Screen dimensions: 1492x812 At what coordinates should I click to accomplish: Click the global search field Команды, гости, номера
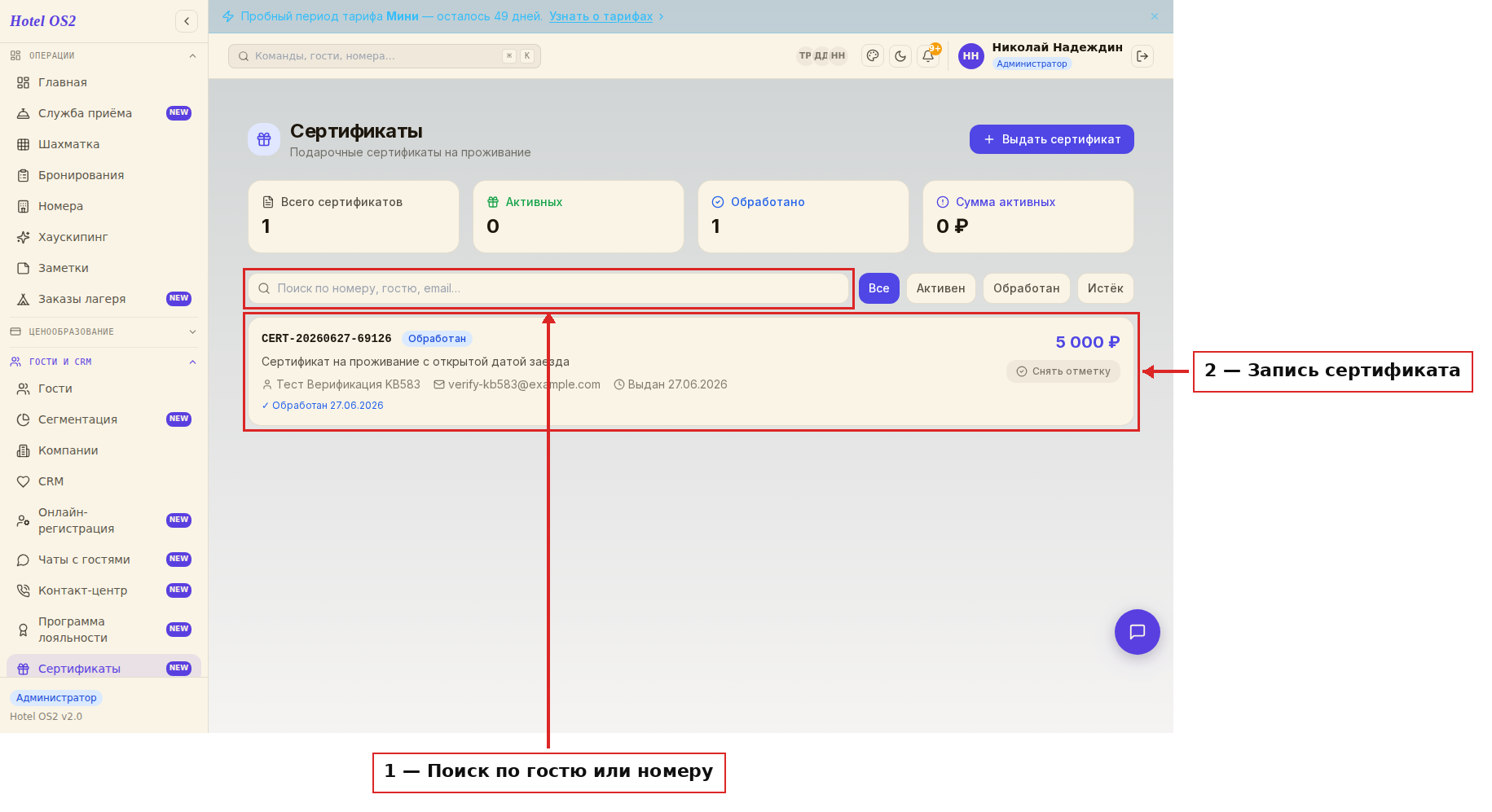coord(385,56)
